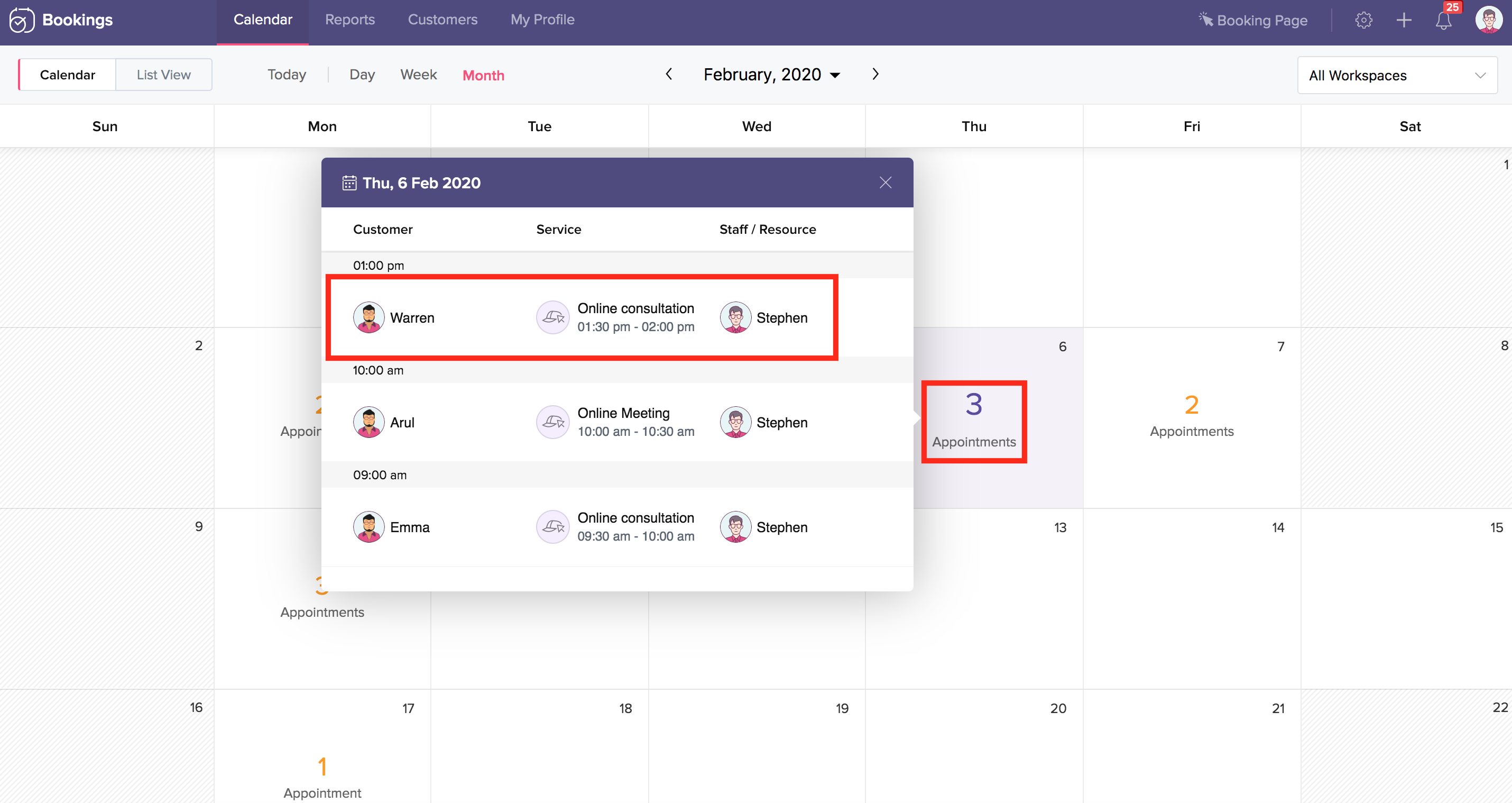Jump to Today in calendar
The image size is (1512, 803).
(287, 75)
